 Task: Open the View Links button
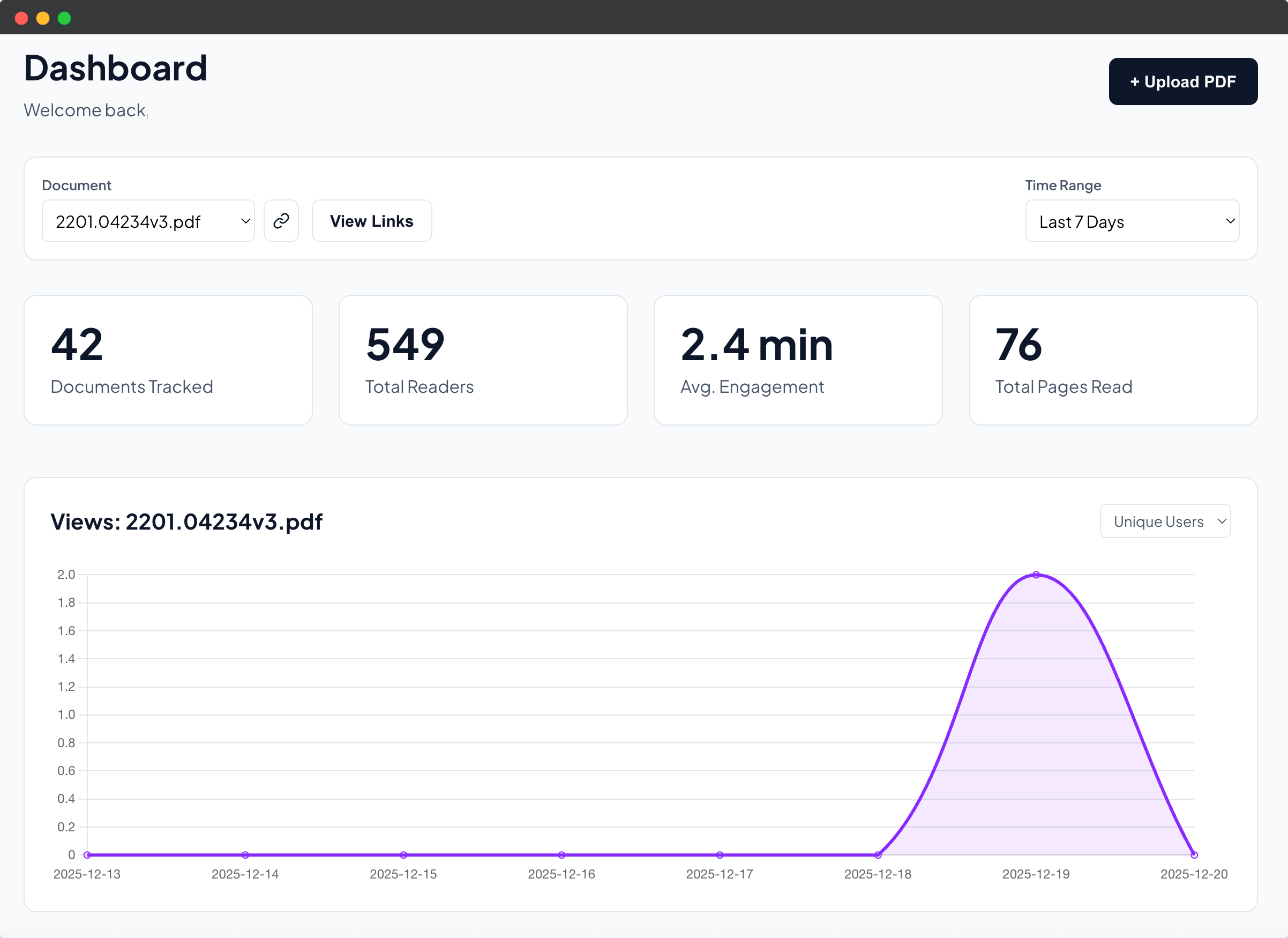pos(371,221)
